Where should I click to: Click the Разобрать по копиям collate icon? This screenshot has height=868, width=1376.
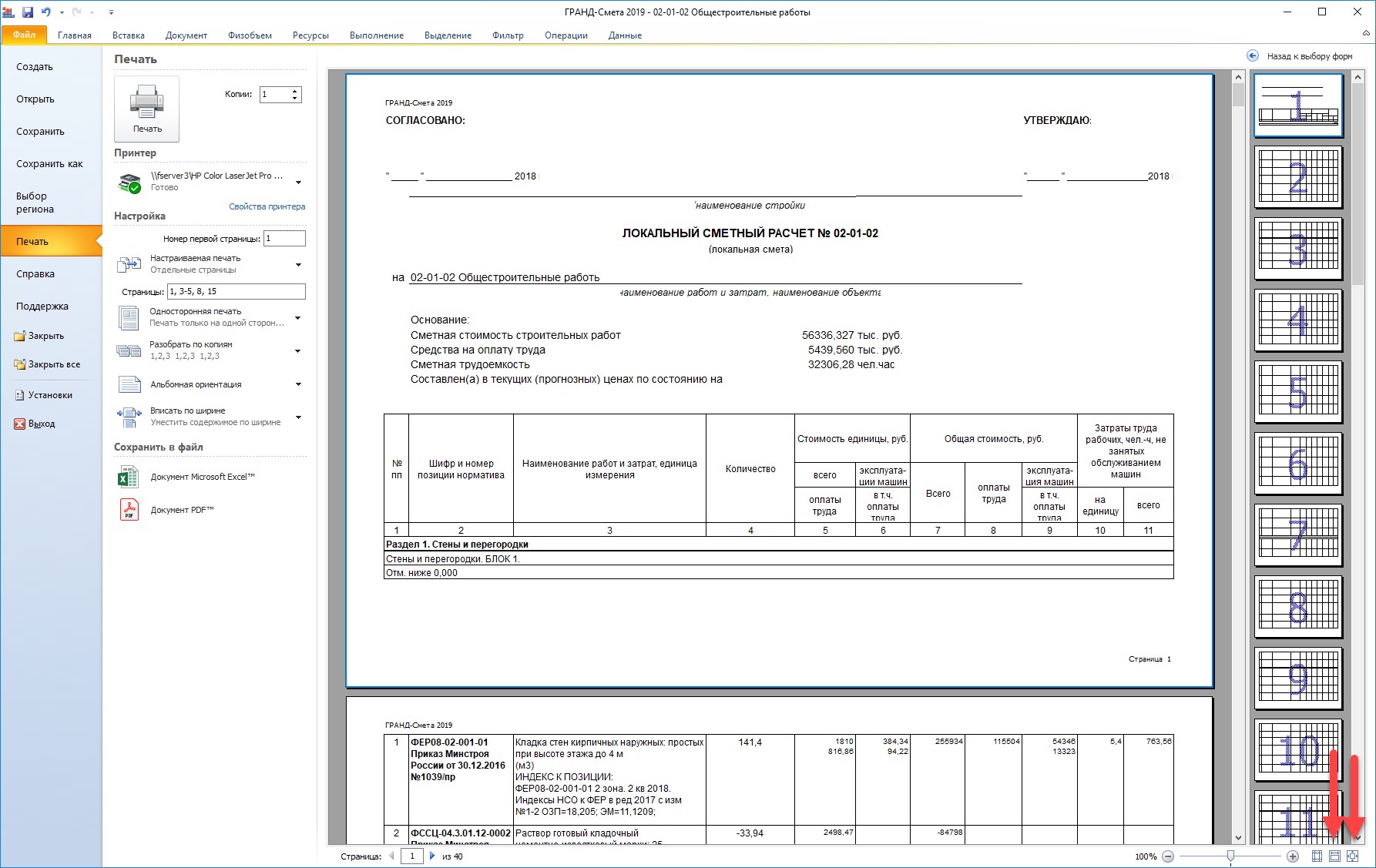[x=129, y=350]
